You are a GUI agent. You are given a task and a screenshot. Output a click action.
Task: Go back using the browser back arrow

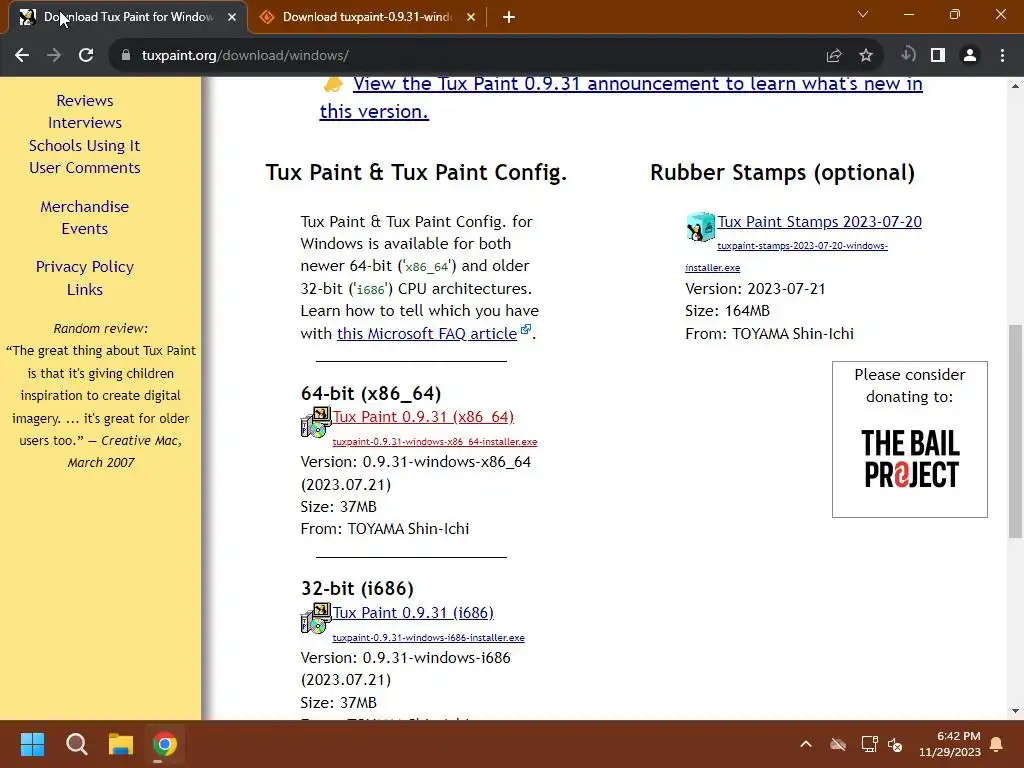[22, 56]
